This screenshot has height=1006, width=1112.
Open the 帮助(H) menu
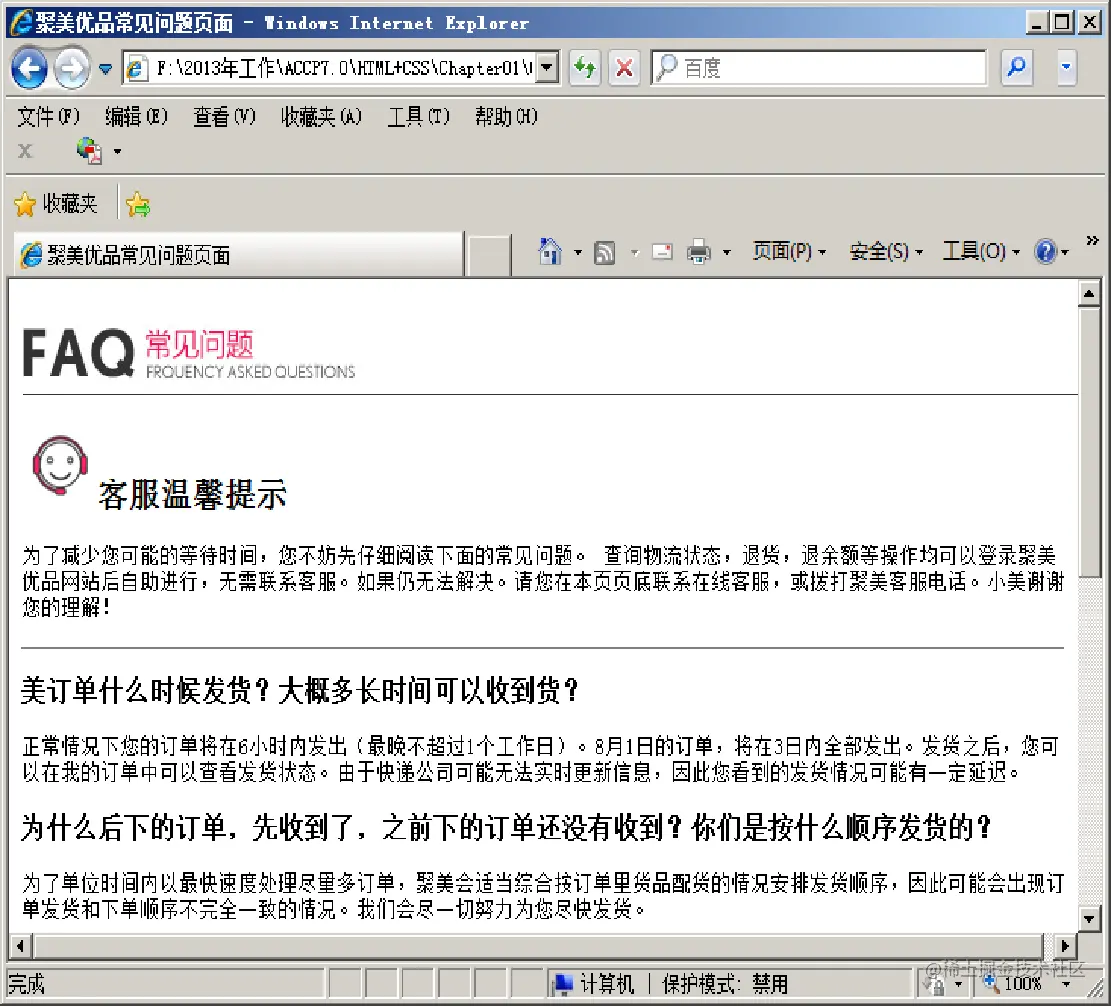pyautogui.click(x=506, y=116)
